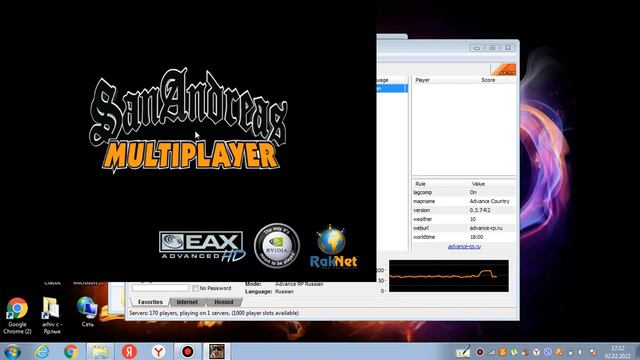Select the highlighted server row in list
Viewport: 640px width, 360px height.
click(392, 88)
